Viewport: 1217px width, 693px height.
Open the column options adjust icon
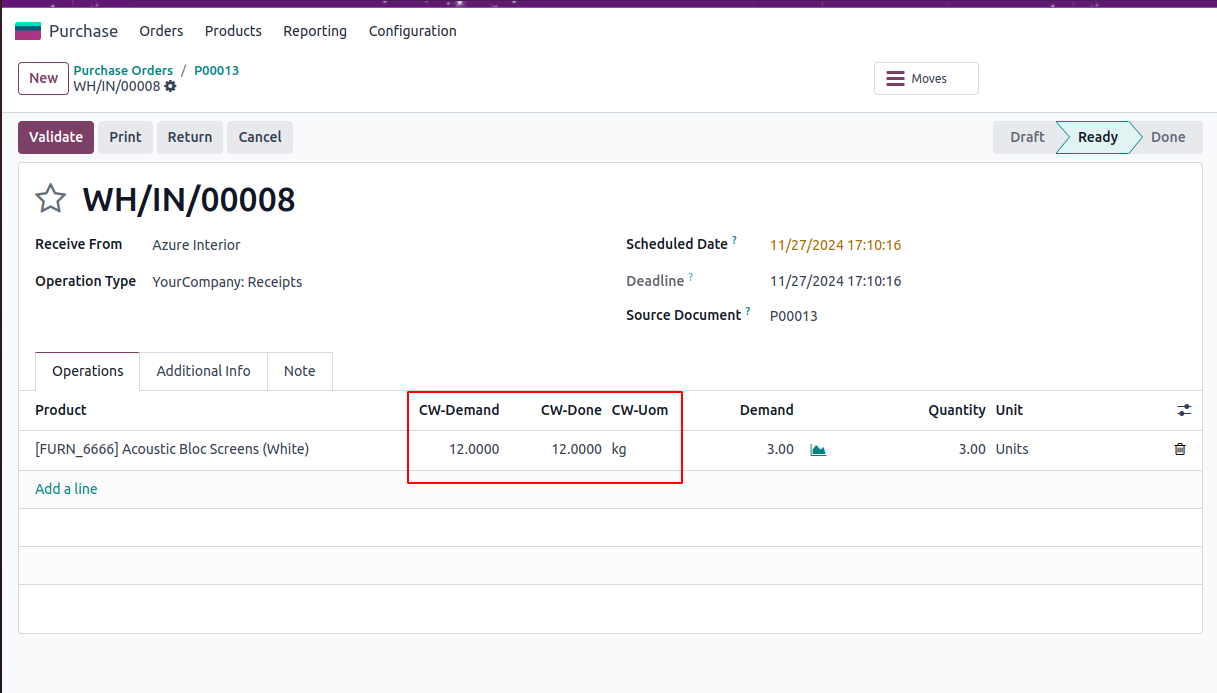point(1184,410)
